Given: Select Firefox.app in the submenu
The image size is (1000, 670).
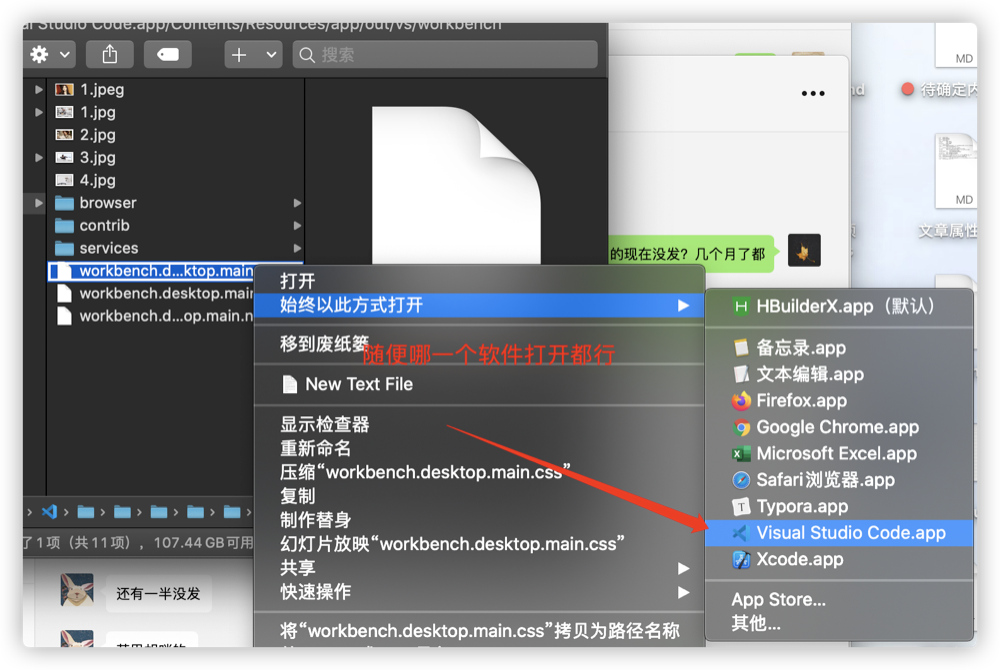Looking at the screenshot, I should pos(839,401).
